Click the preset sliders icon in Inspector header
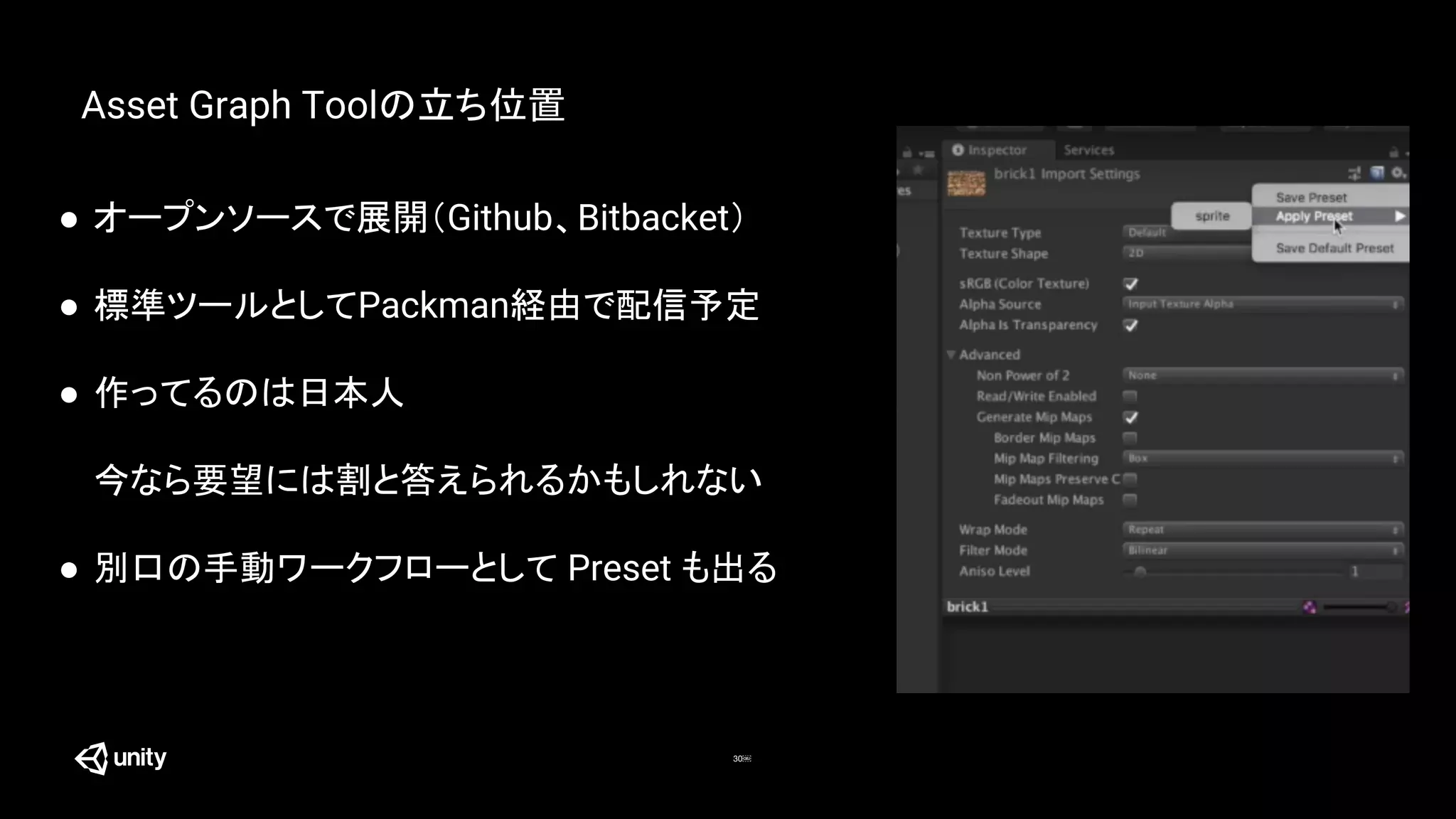Image resolution: width=1456 pixels, height=819 pixels. (1354, 173)
